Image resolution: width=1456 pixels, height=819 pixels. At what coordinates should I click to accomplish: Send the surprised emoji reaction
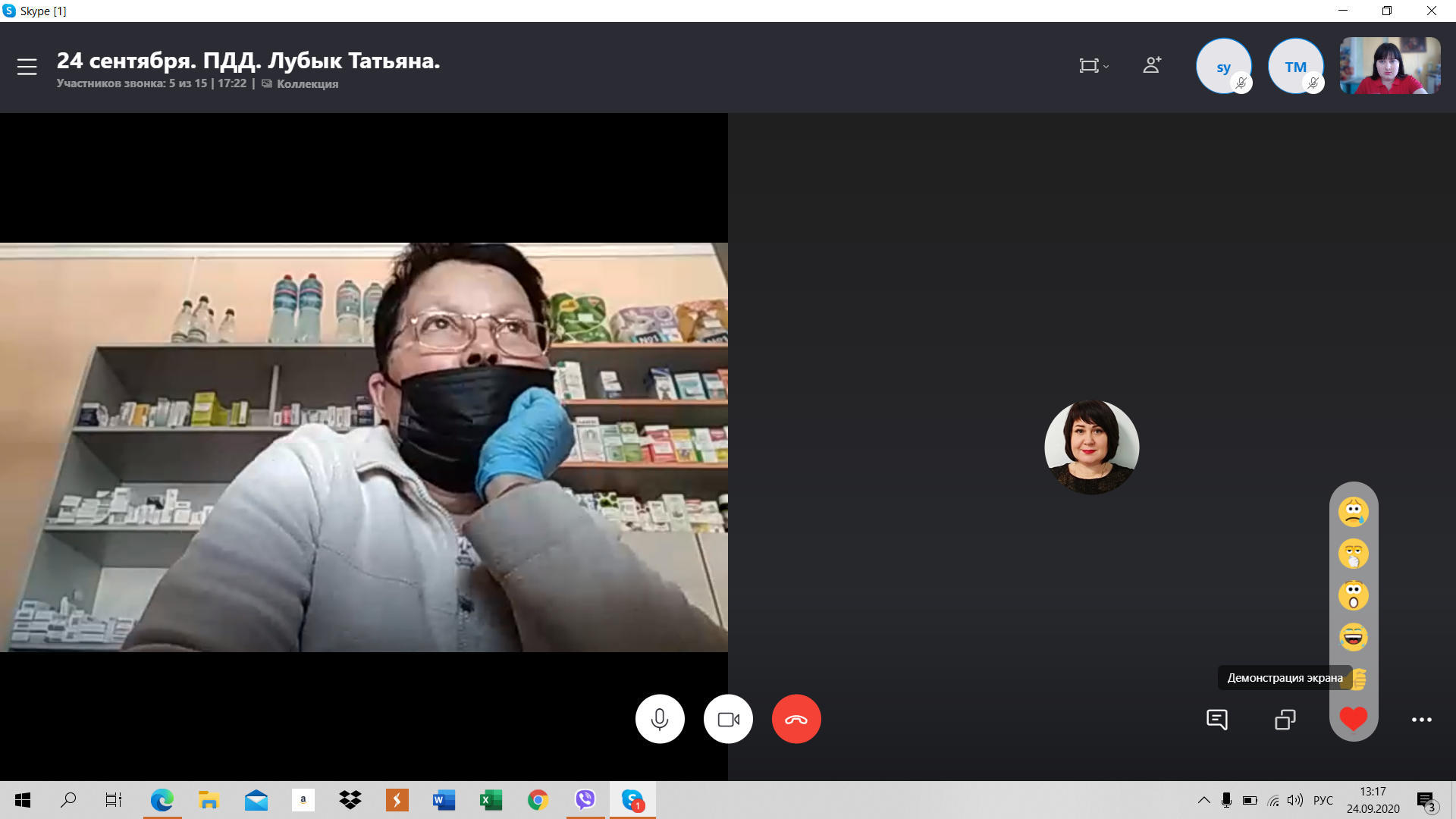pyautogui.click(x=1353, y=595)
